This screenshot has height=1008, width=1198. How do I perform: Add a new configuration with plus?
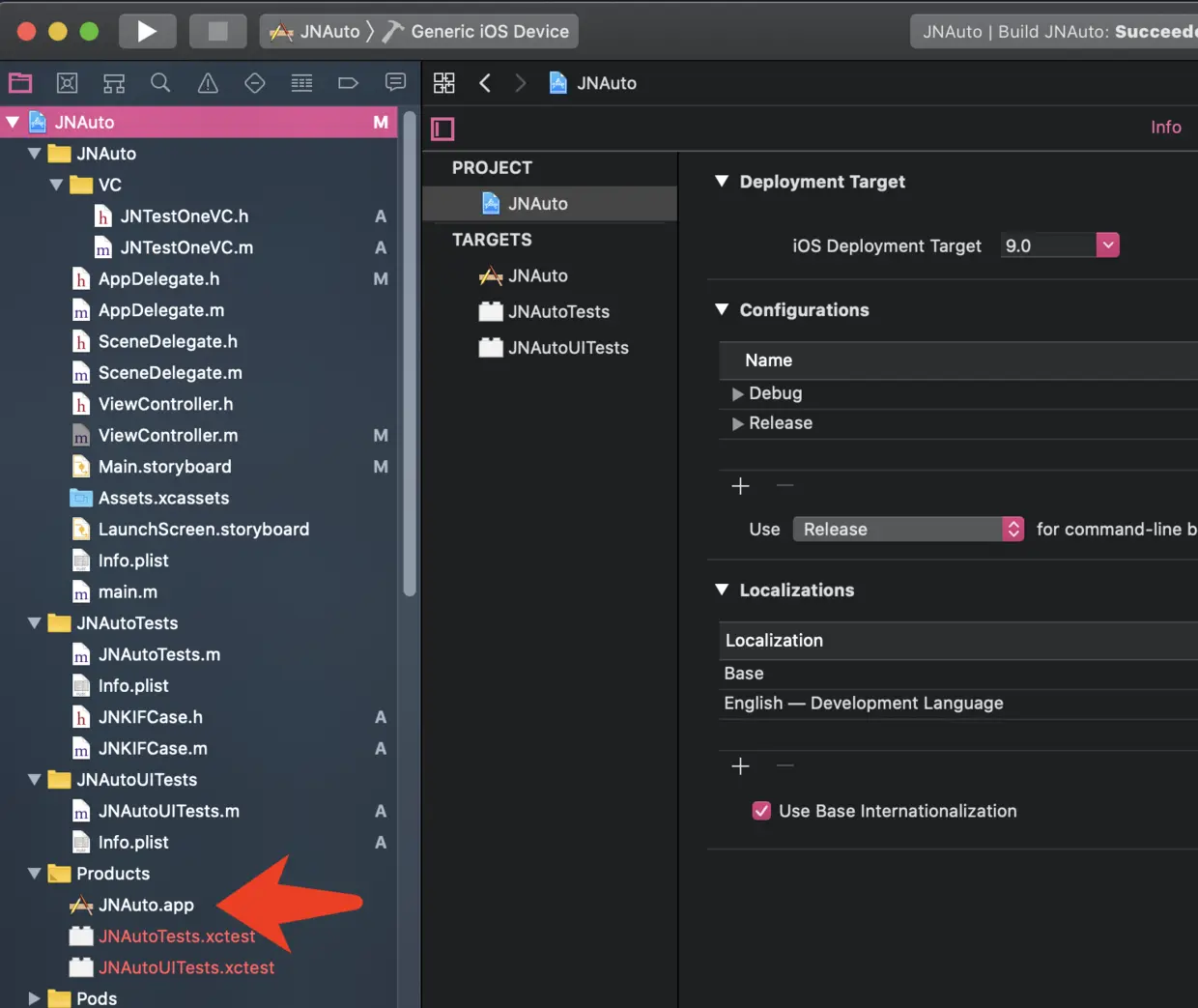click(x=741, y=486)
